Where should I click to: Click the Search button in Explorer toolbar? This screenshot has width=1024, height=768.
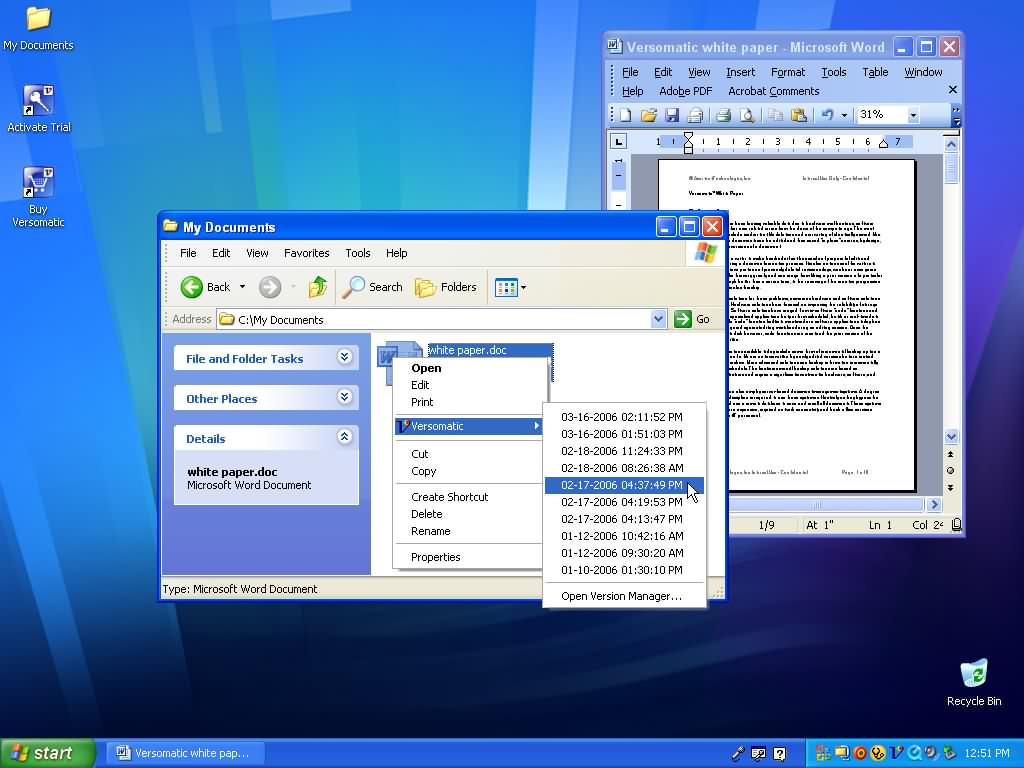(x=373, y=287)
